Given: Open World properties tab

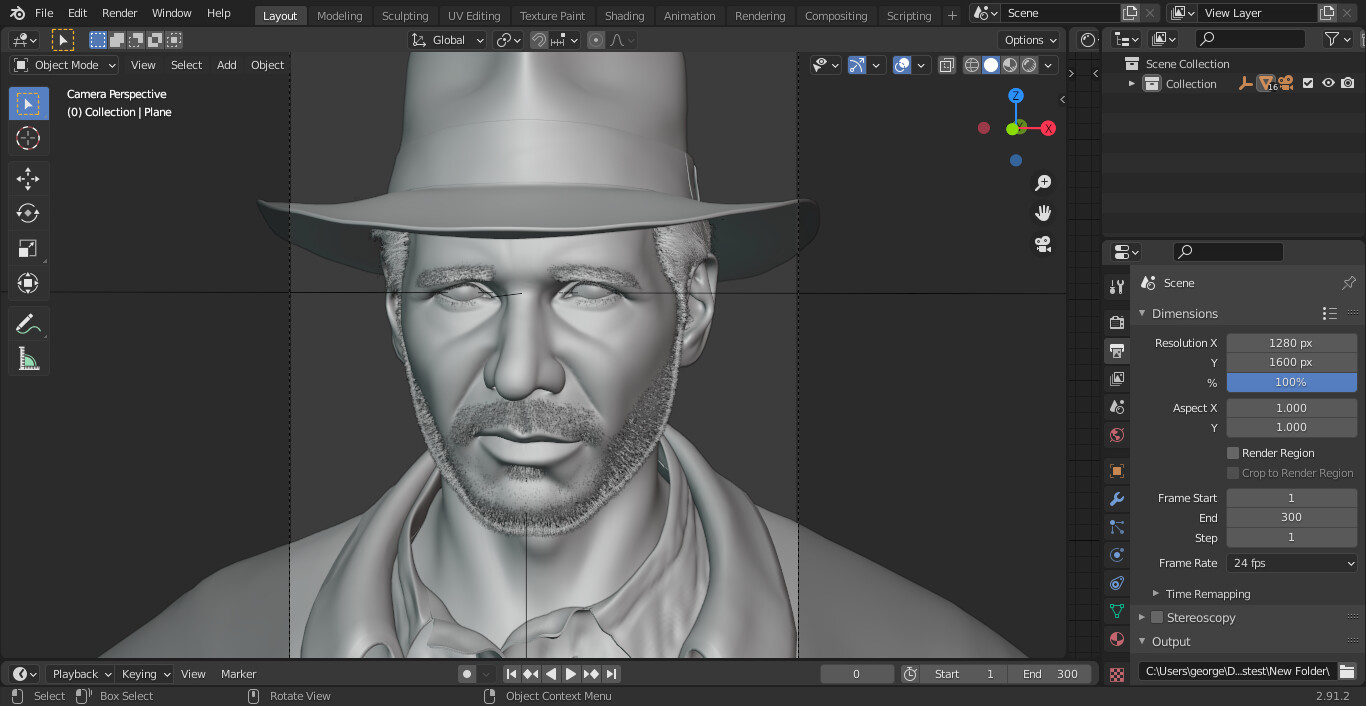Looking at the screenshot, I should pos(1117,434).
